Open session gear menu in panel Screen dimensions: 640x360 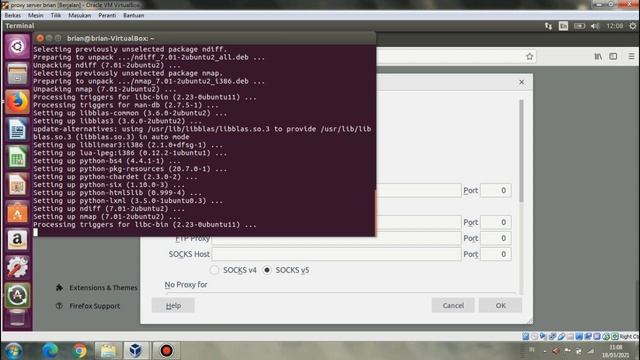(632, 26)
